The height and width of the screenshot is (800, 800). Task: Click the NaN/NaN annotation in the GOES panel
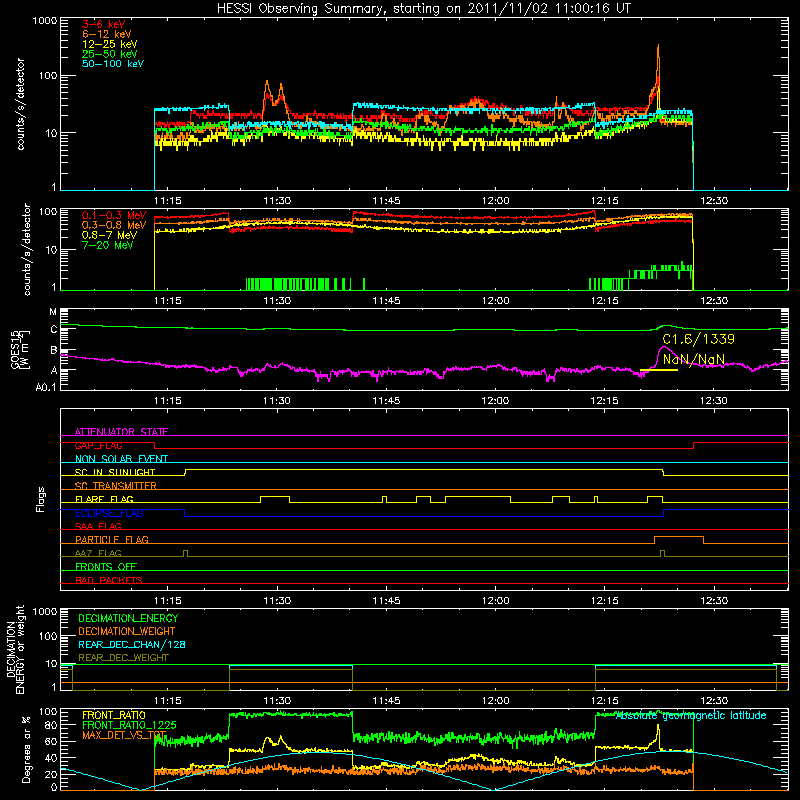point(694,359)
